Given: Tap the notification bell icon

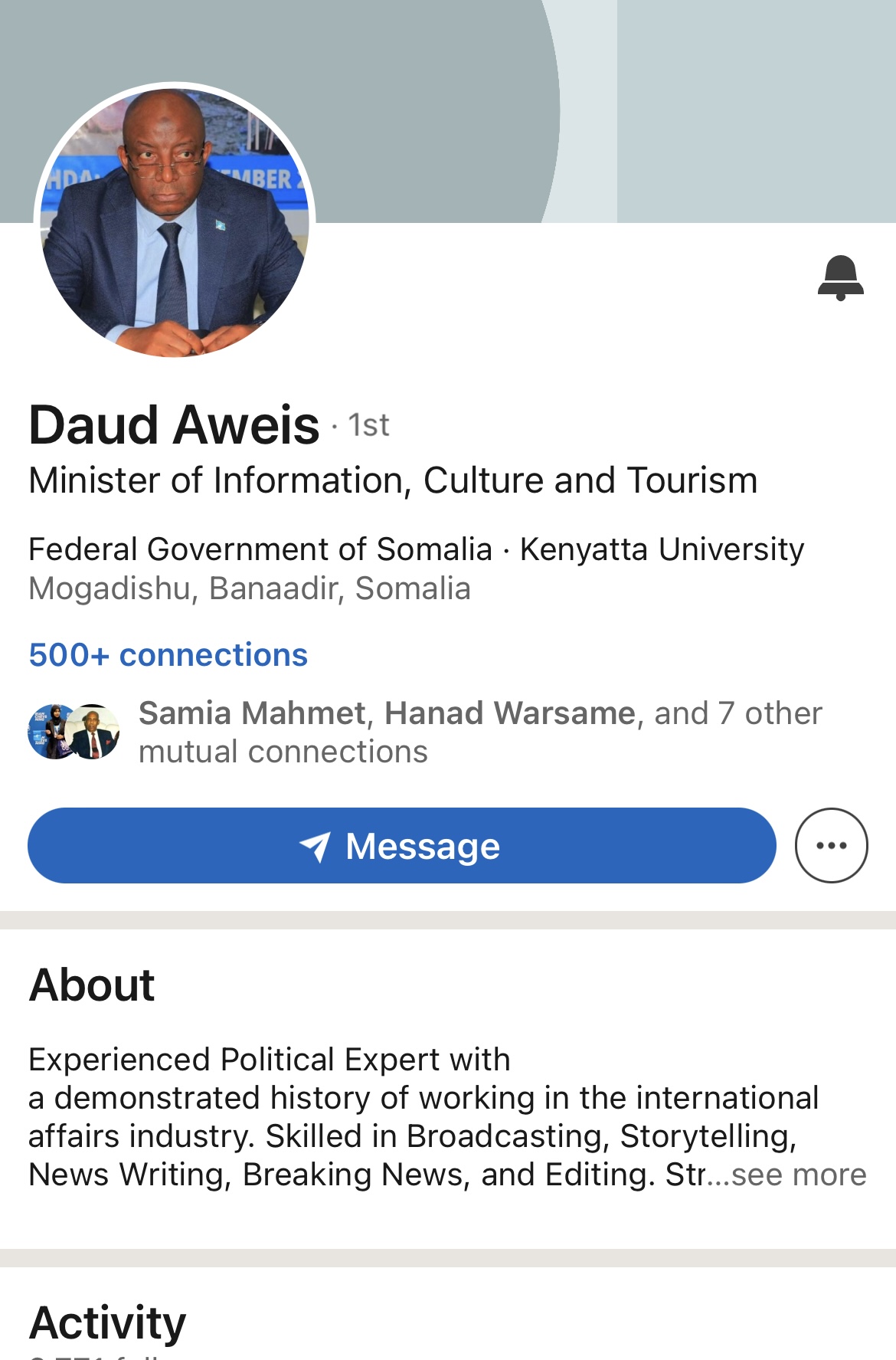Looking at the screenshot, I should [x=840, y=277].
